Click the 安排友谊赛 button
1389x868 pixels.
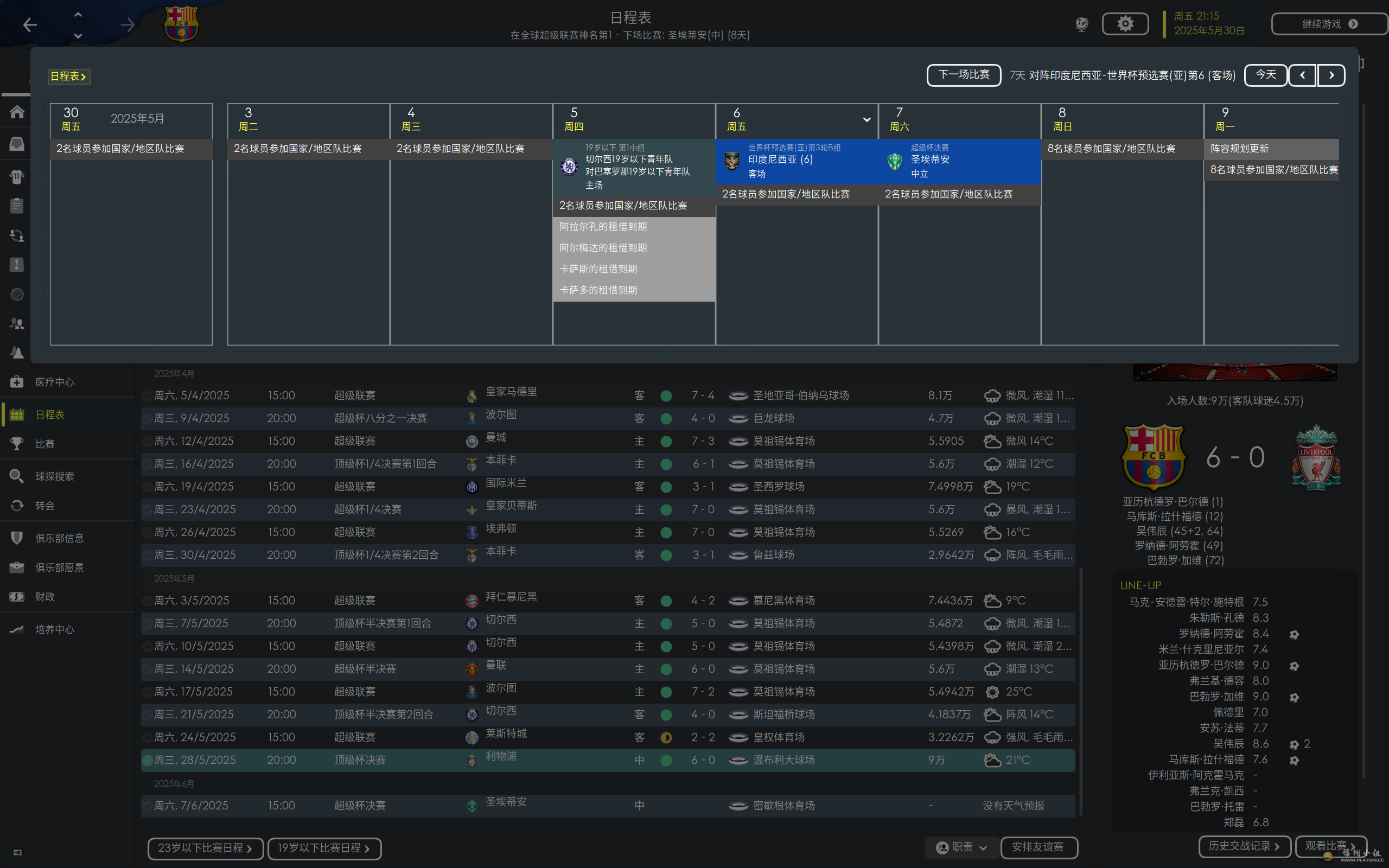1039,847
